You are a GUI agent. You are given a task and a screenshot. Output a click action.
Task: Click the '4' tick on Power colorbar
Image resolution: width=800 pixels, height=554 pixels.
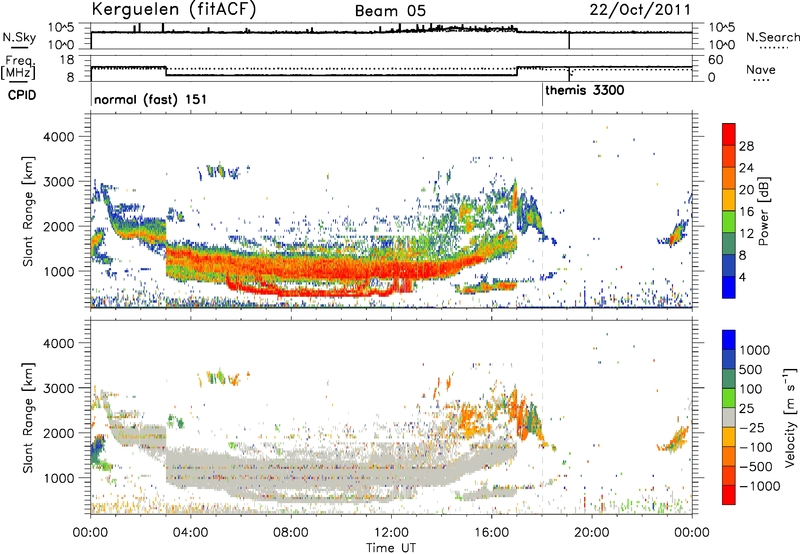742,277
